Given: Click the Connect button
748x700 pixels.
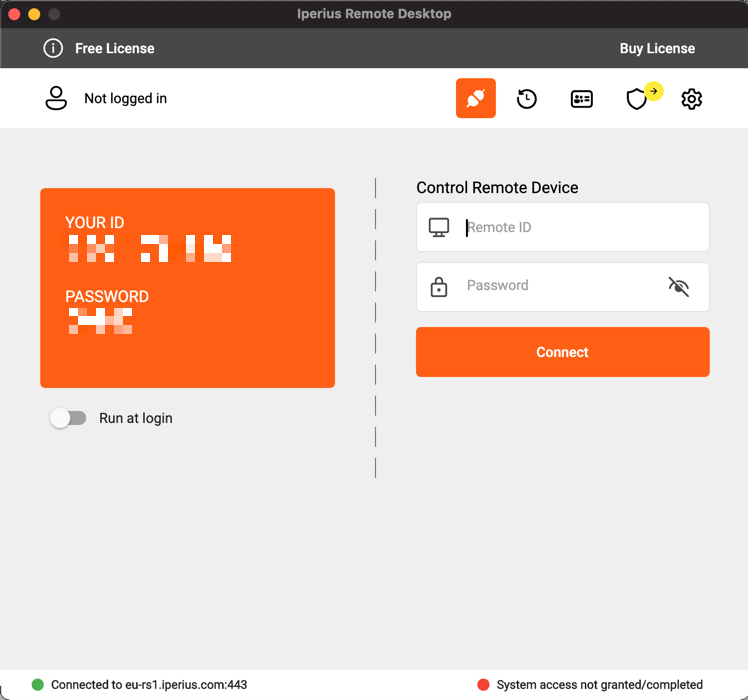Looking at the screenshot, I should 562,352.
